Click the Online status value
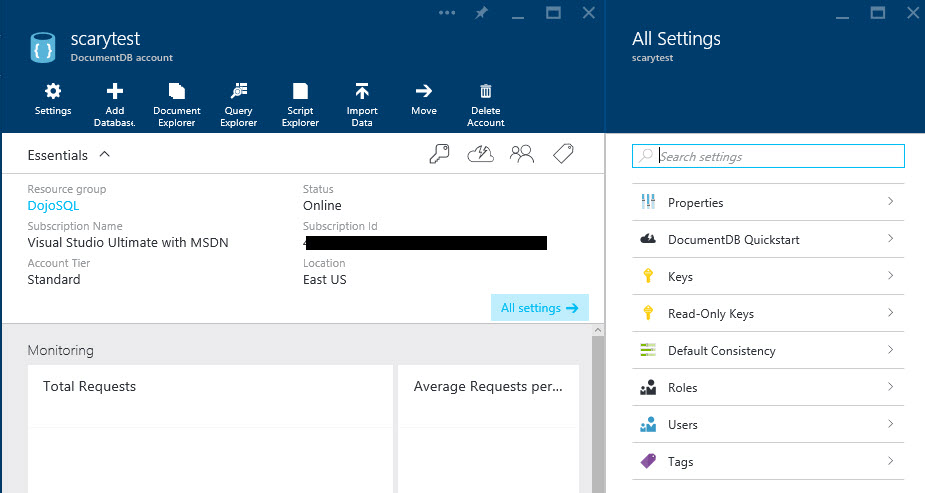This screenshot has height=493, width=925. 322,206
